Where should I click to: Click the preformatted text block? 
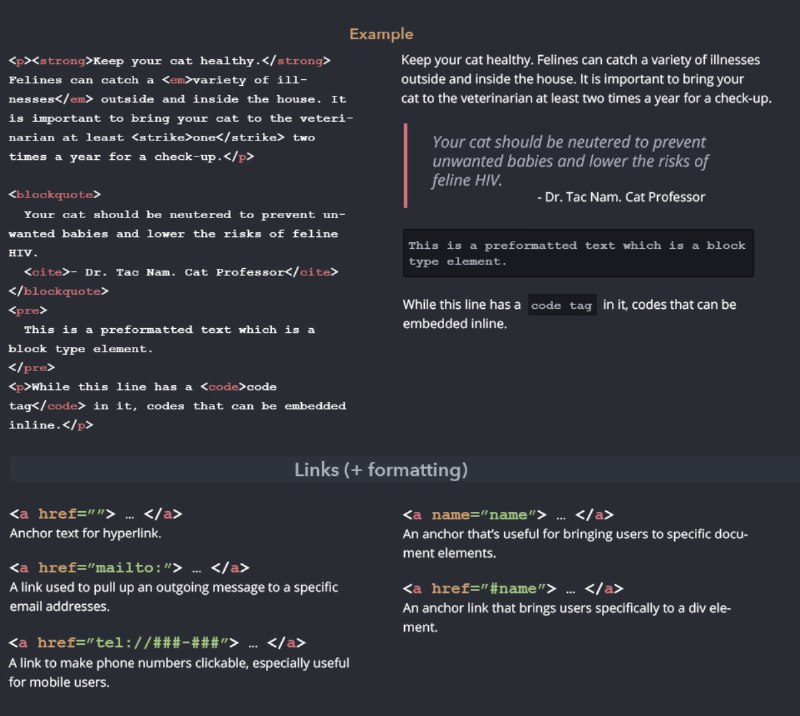[x=578, y=253]
